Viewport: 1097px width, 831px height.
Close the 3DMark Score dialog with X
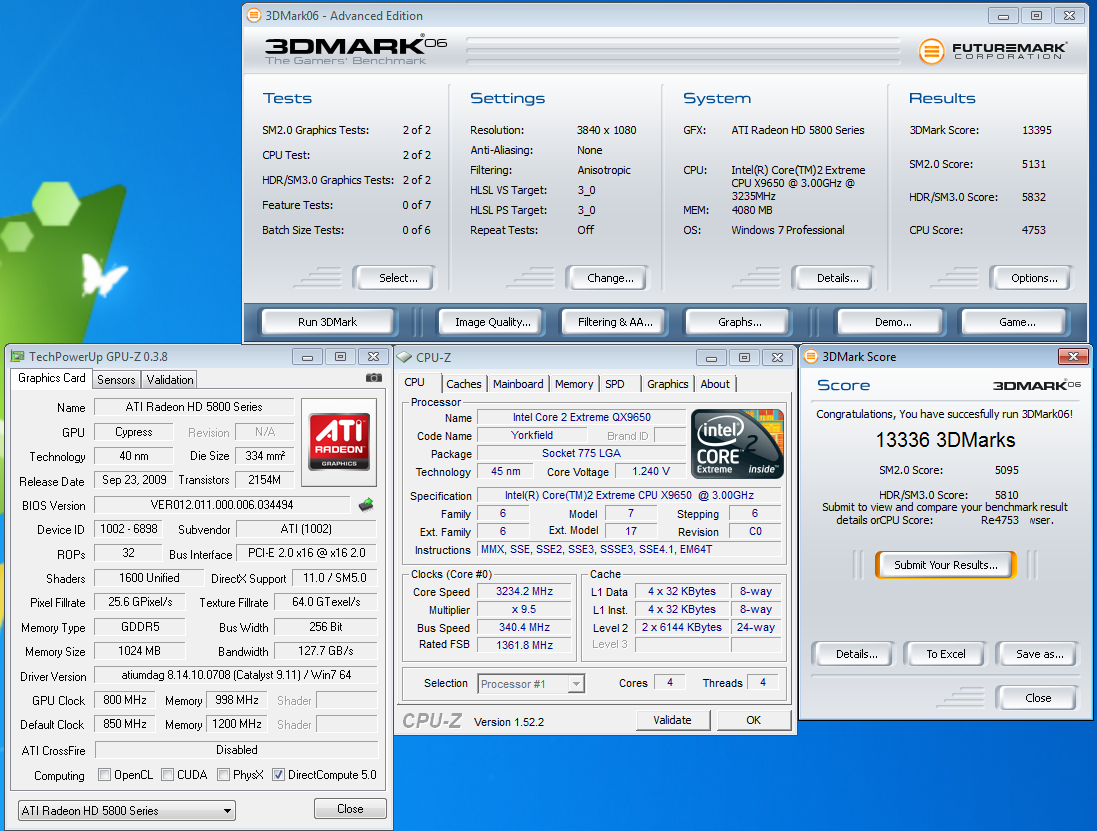pos(1073,357)
